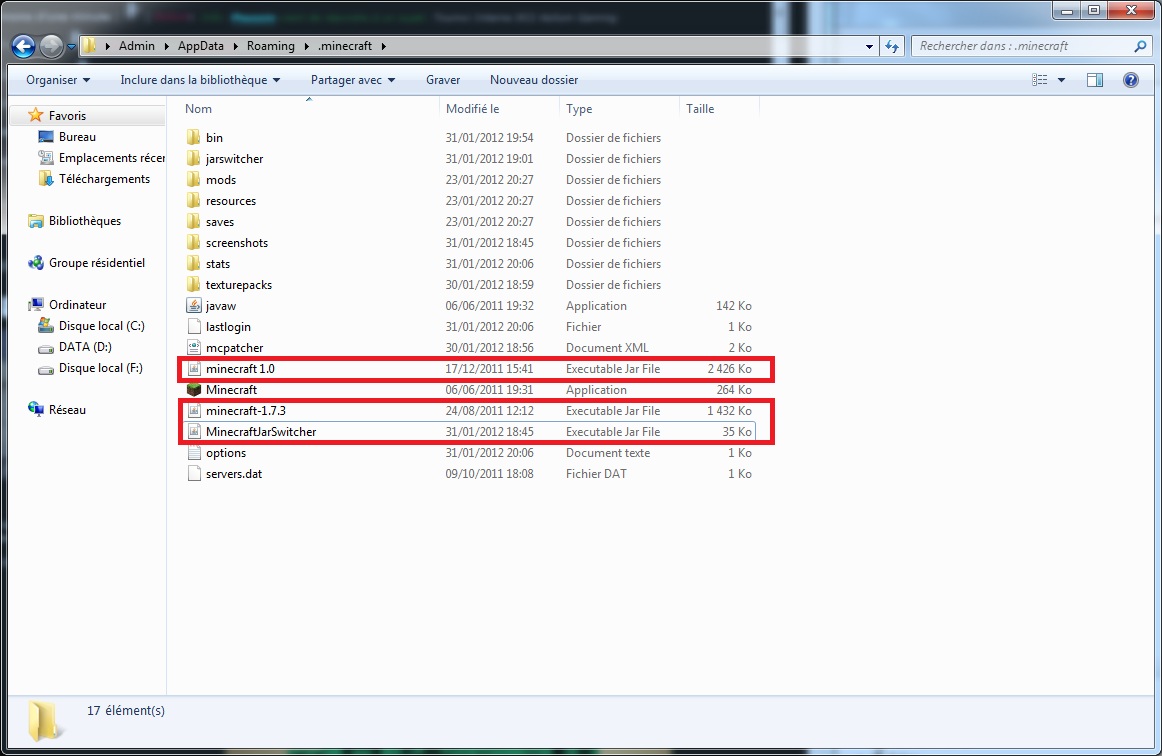Select the stats folder icon

point(193,264)
